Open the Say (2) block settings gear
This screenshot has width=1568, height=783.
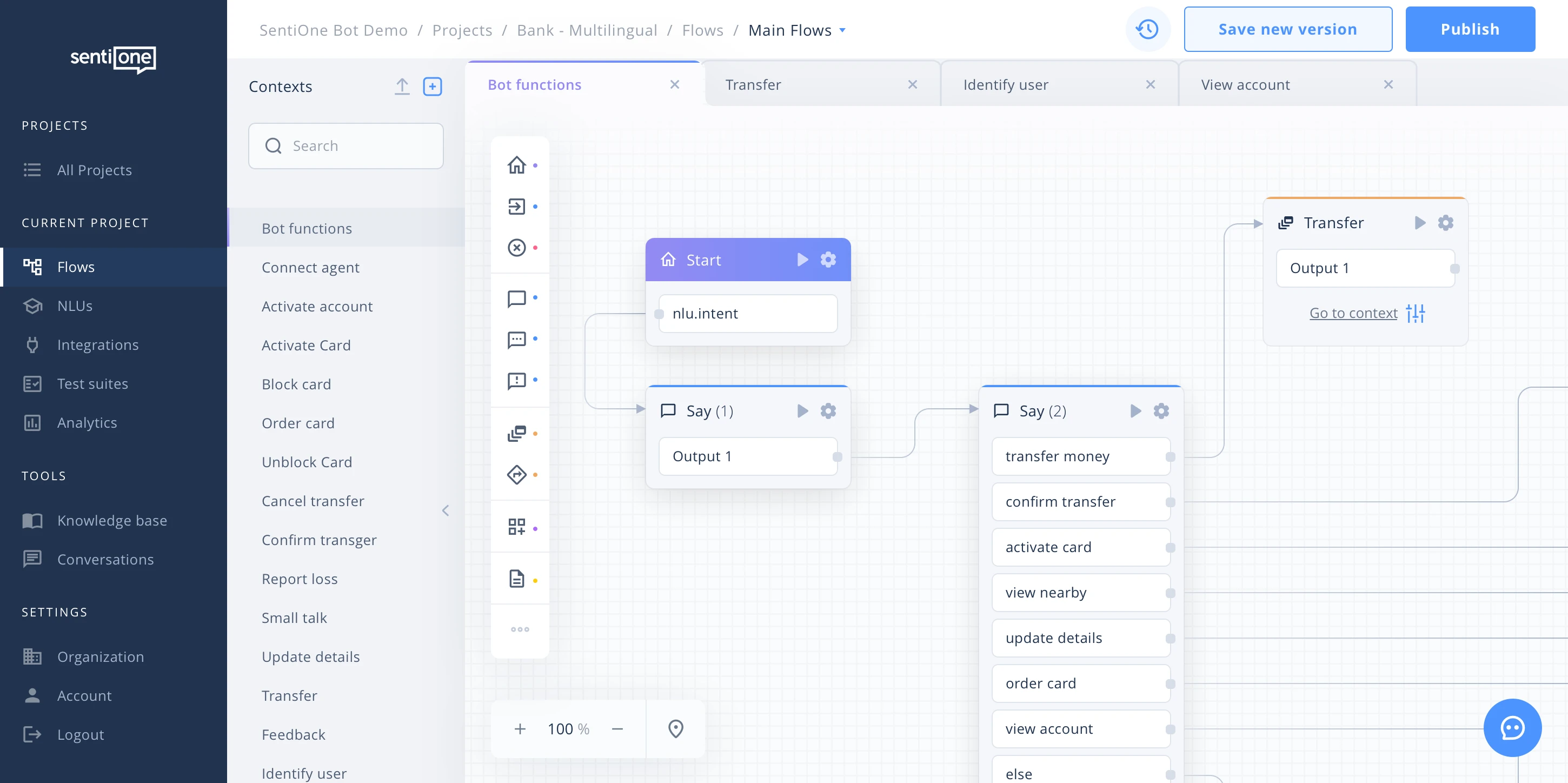(x=1161, y=411)
